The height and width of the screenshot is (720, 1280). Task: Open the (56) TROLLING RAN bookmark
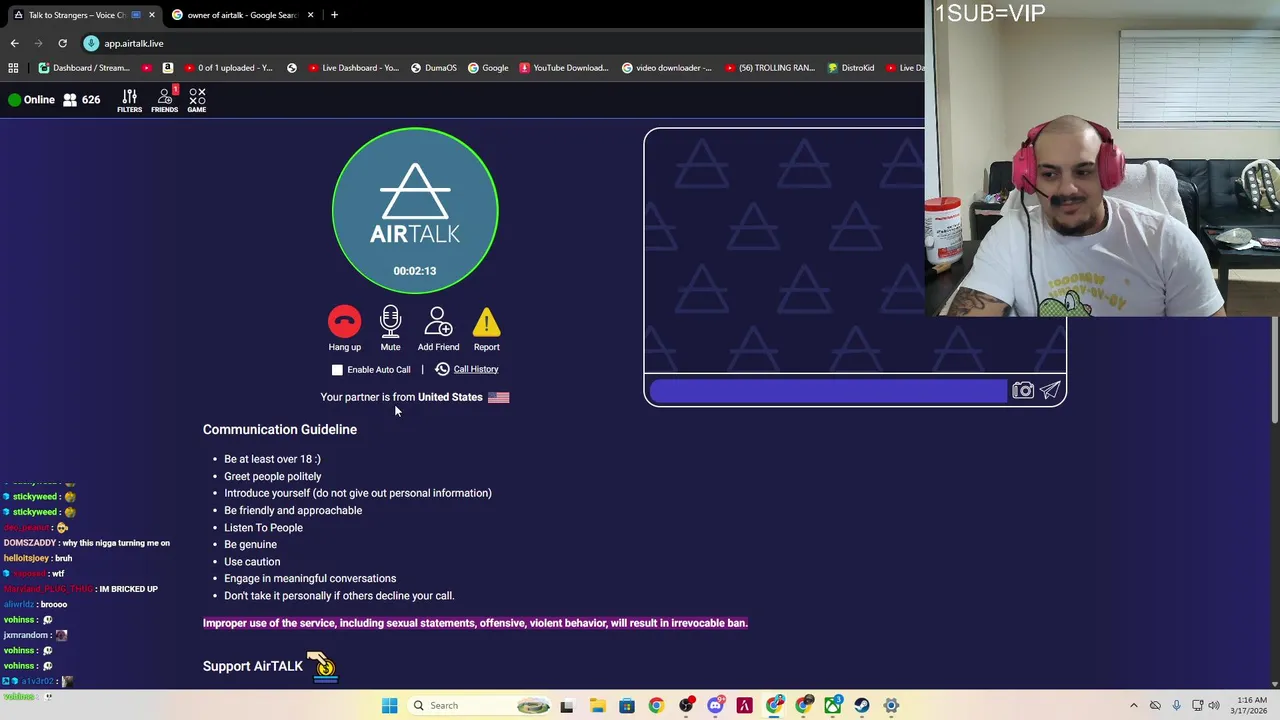pos(770,68)
